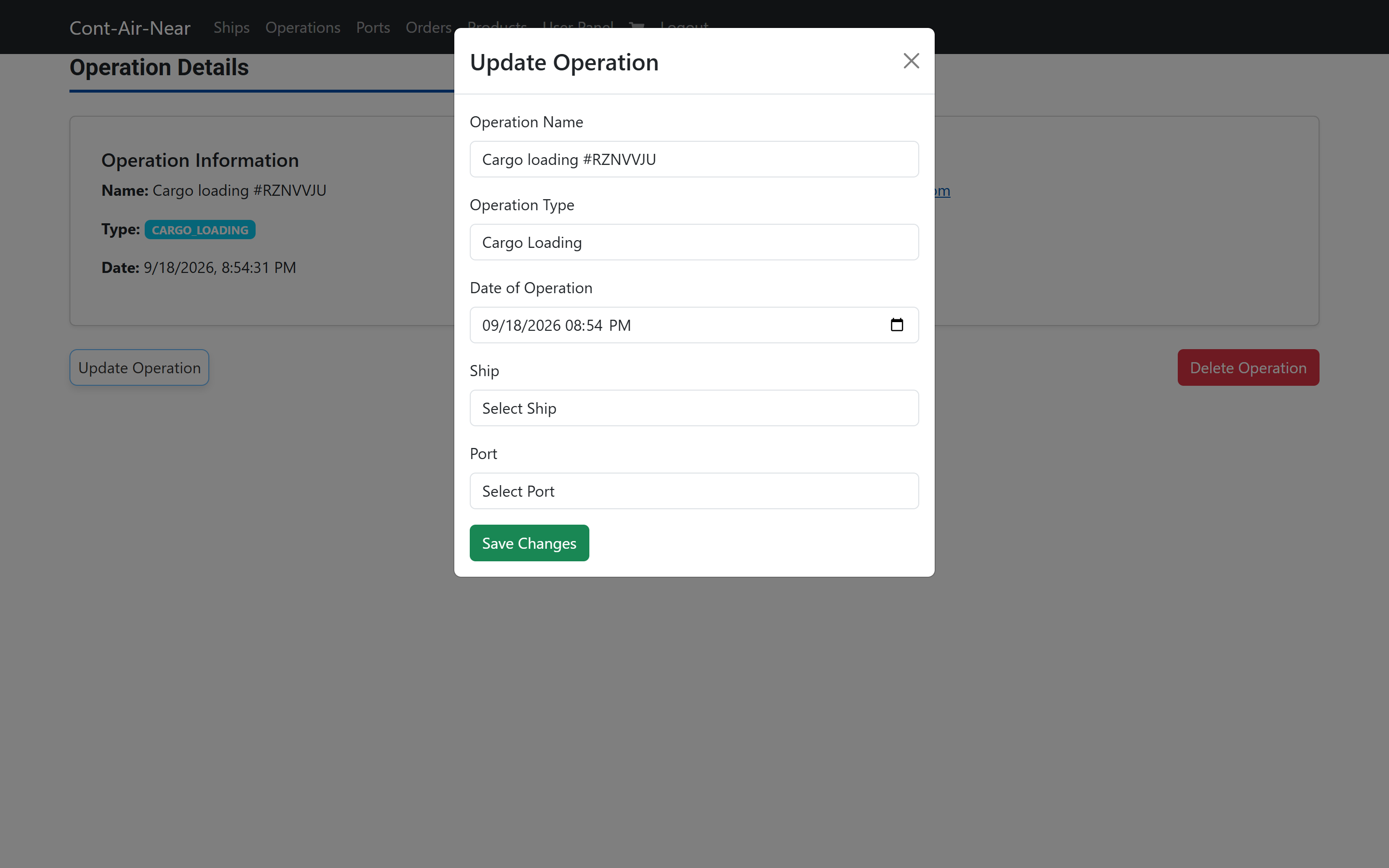Expand the Operation Type dropdown
The height and width of the screenshot is (868, 1389).
(x=694, y=242)
